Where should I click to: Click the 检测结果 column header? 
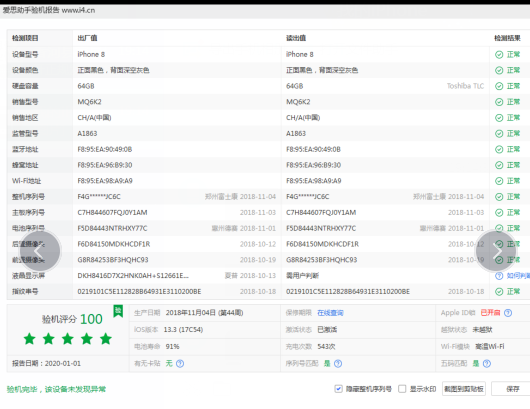coord(507,38)
